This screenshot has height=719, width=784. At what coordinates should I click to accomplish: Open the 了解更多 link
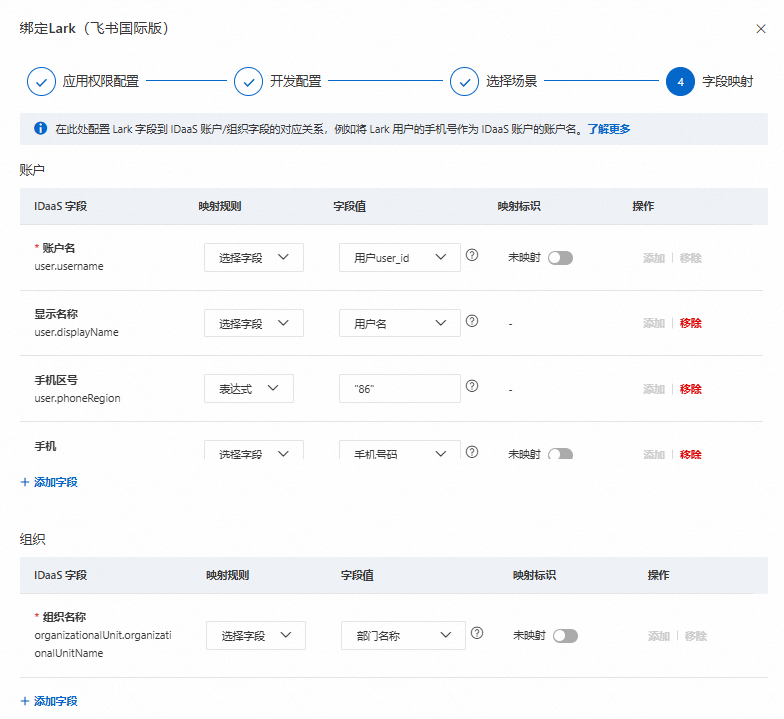608,129
